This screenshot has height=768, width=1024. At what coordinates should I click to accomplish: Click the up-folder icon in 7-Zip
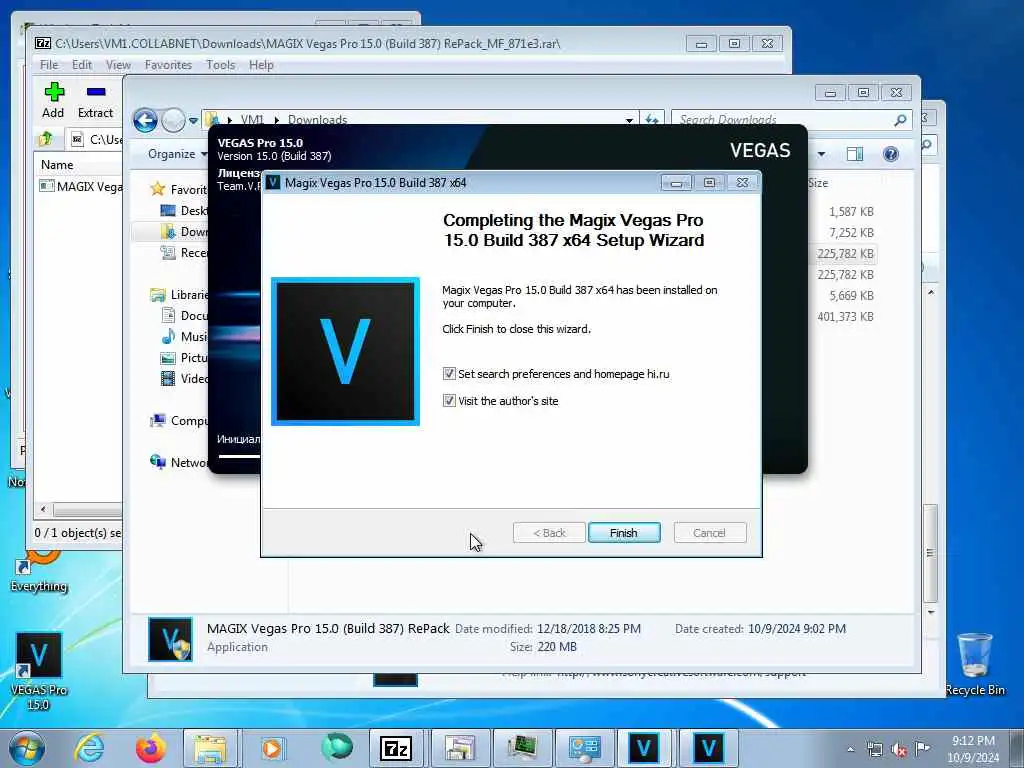(46, 139)
